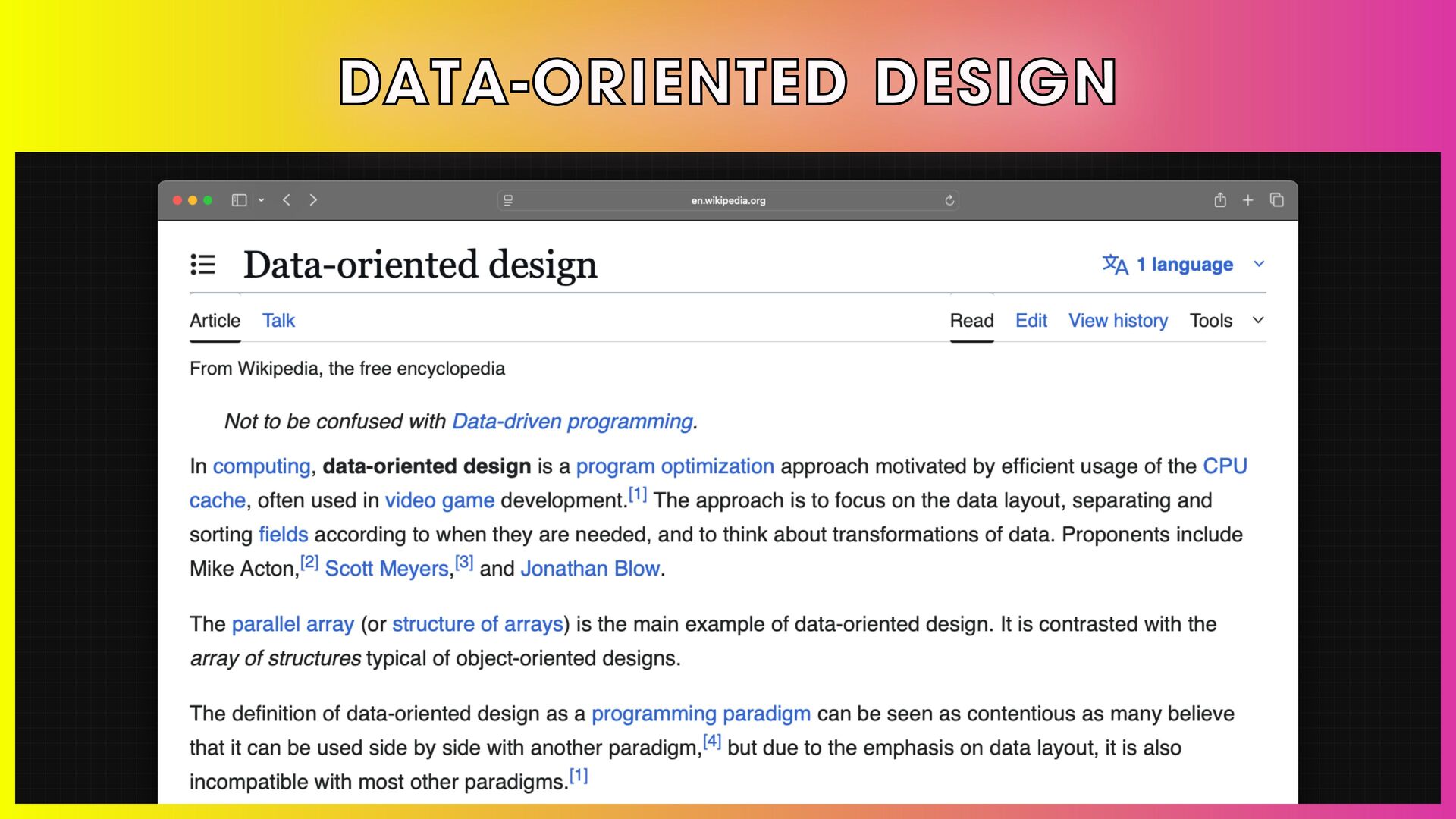Screen dimensions: 1456x819
Task: Open the sidebar options dropdown arrow
Action: [261, 200]
